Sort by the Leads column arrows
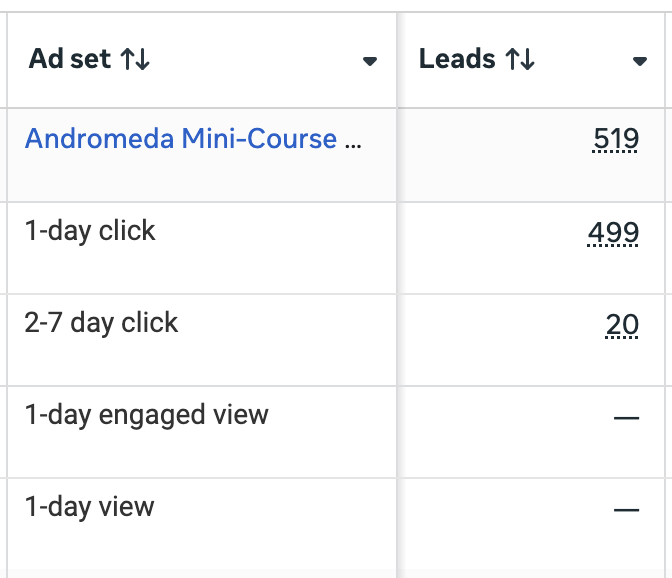 click(520, 60)
